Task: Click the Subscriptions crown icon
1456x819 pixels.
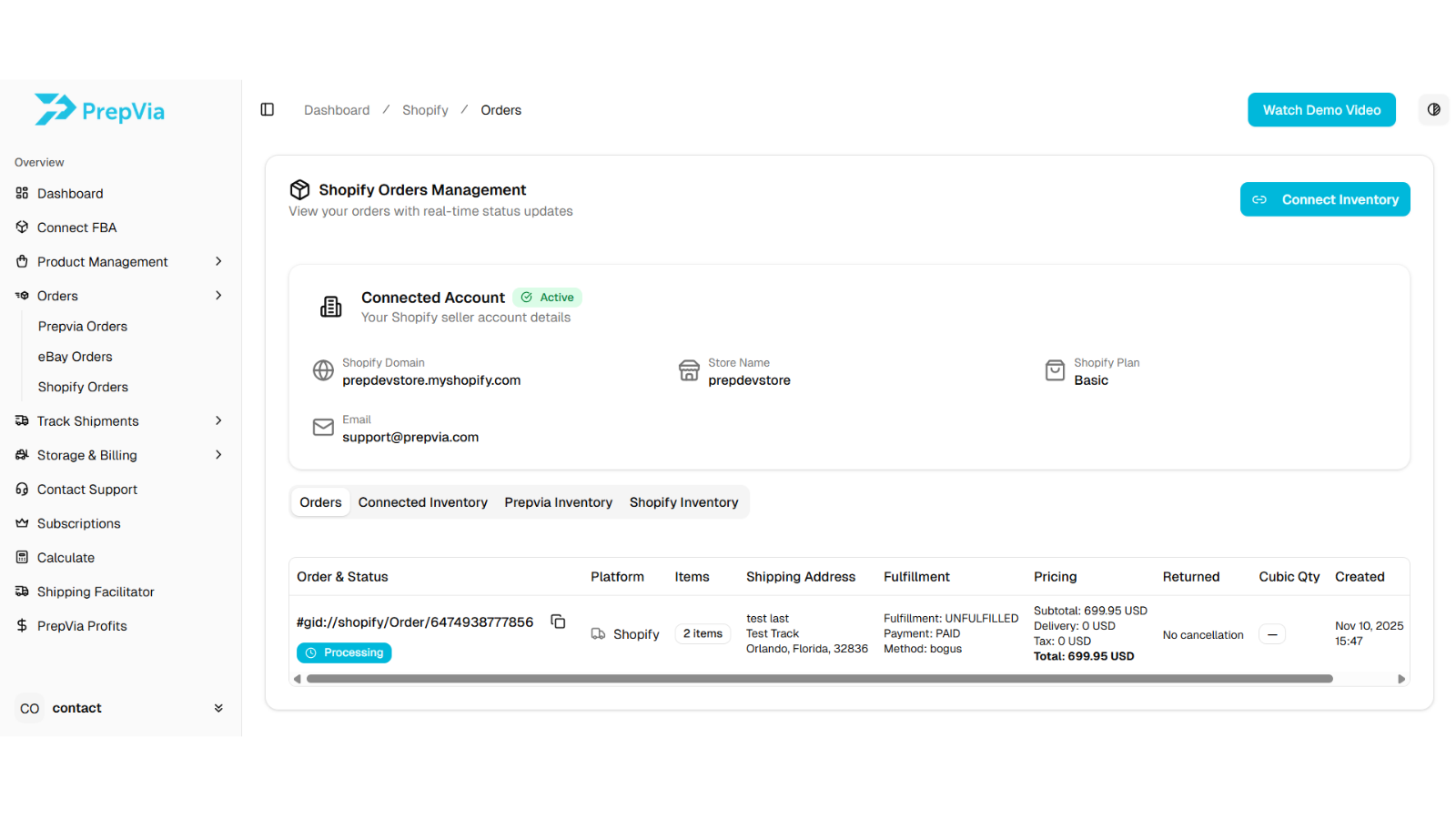Action: point(22,523)
